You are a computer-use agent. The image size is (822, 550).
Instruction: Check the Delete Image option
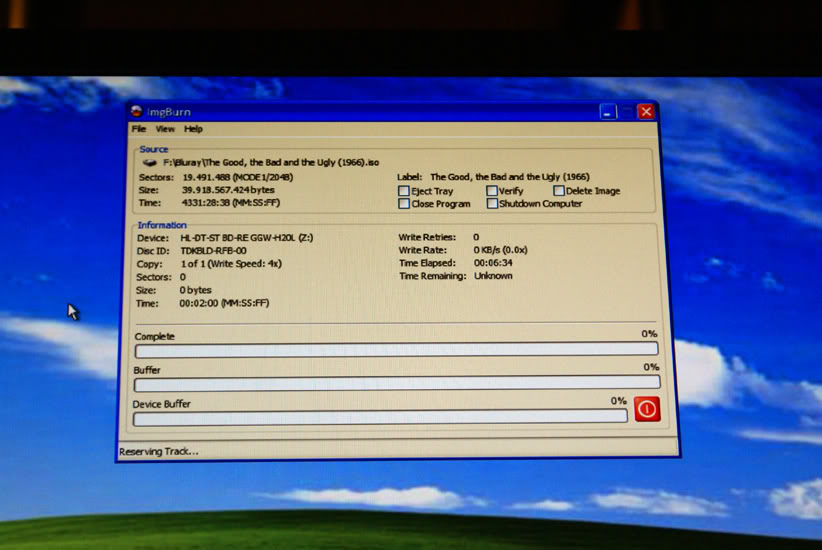tap(559, 190)
